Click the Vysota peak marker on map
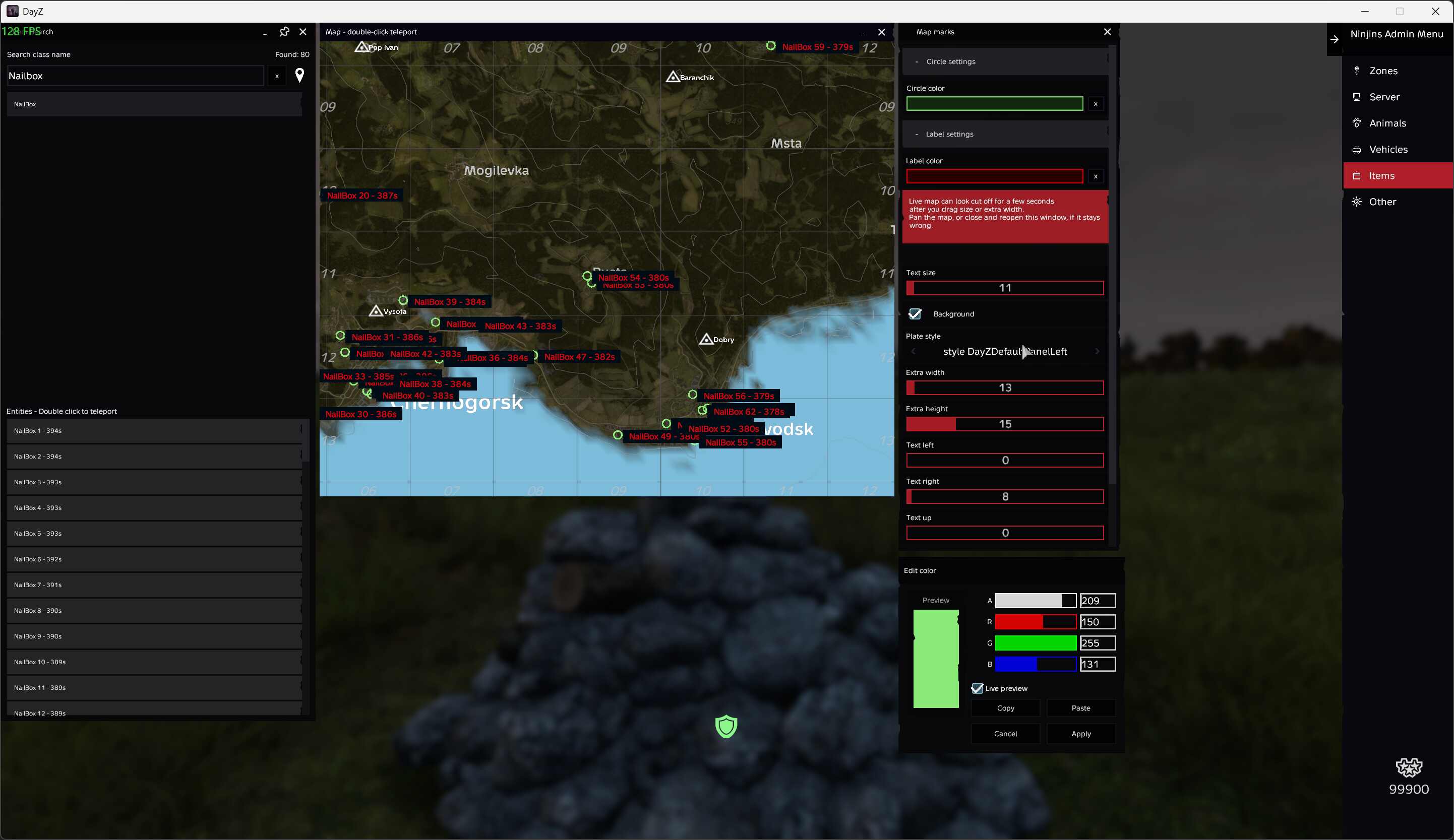Image resolution: width=1454 pixels, height=840 pixels. click(376, 311)
